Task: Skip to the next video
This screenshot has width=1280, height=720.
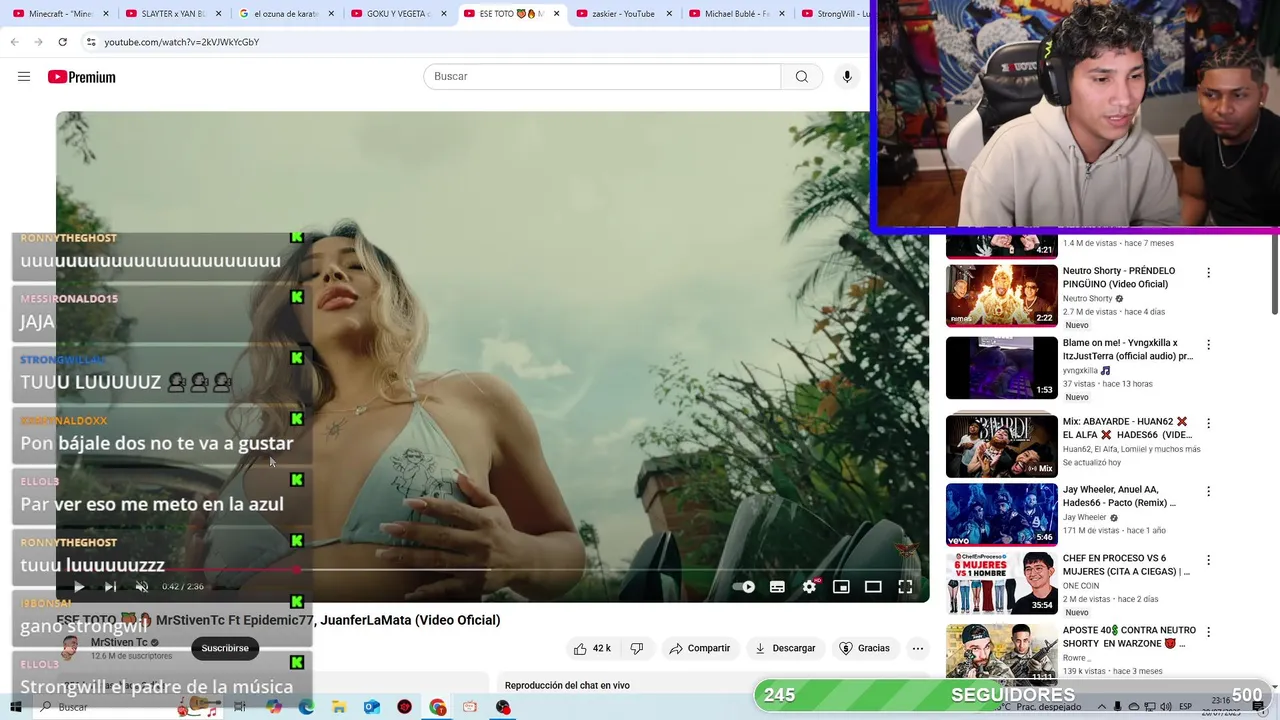Action: 110,587
